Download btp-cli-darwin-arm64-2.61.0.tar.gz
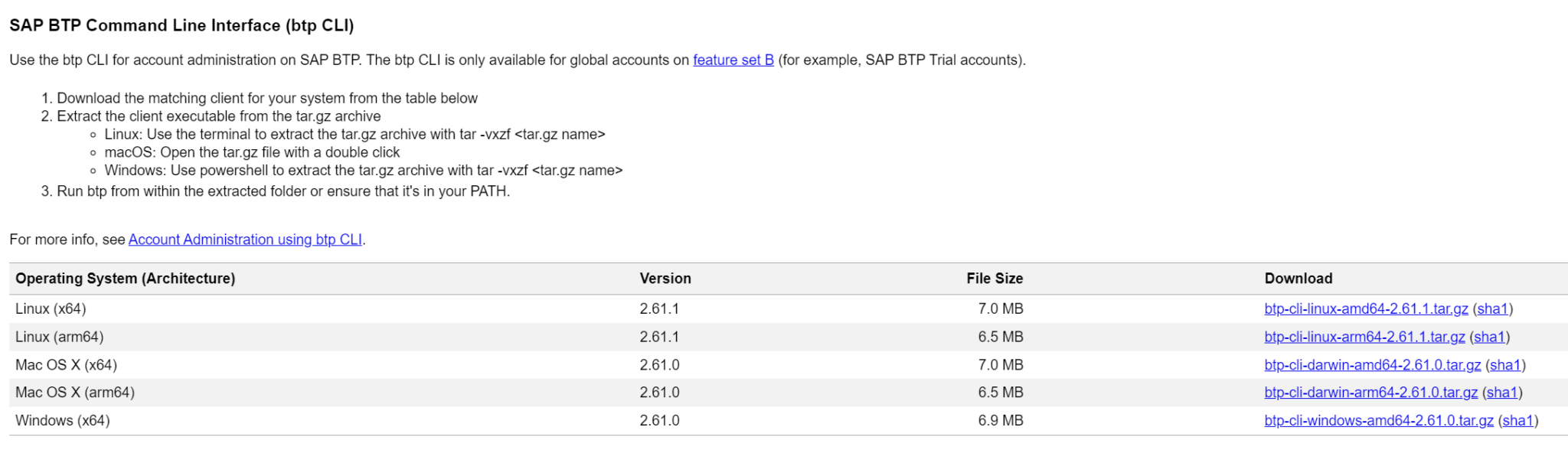Image resolution: width=1568 pixels, height=450 pixels. coord(1370,393)
